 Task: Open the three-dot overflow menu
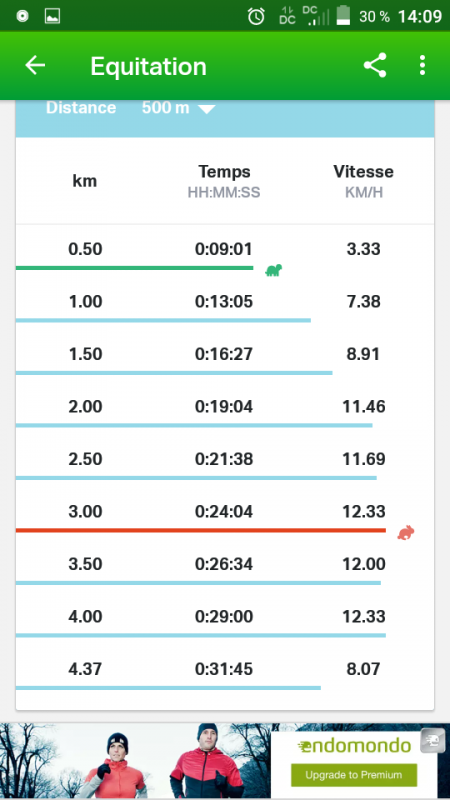click(x=422, y=65)
